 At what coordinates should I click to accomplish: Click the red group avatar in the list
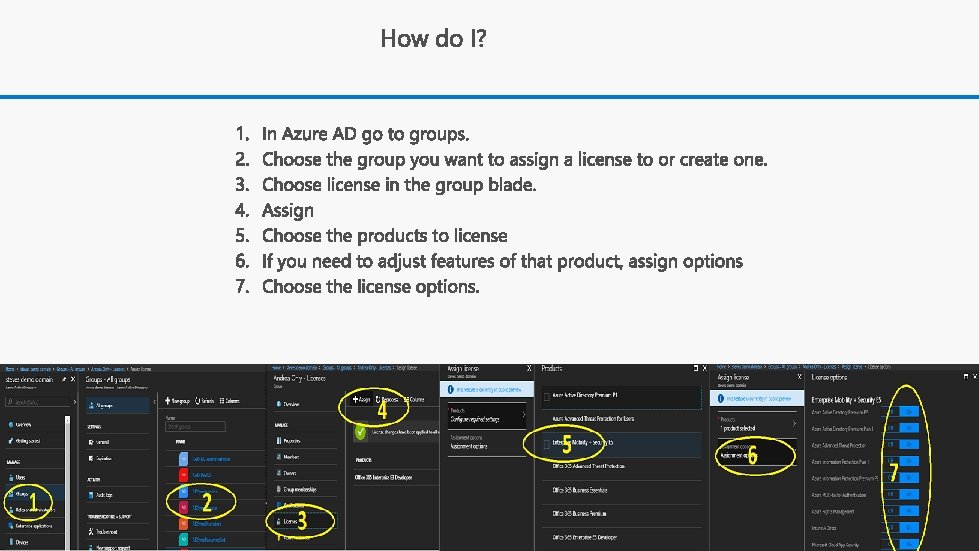[x=183, y=475]
